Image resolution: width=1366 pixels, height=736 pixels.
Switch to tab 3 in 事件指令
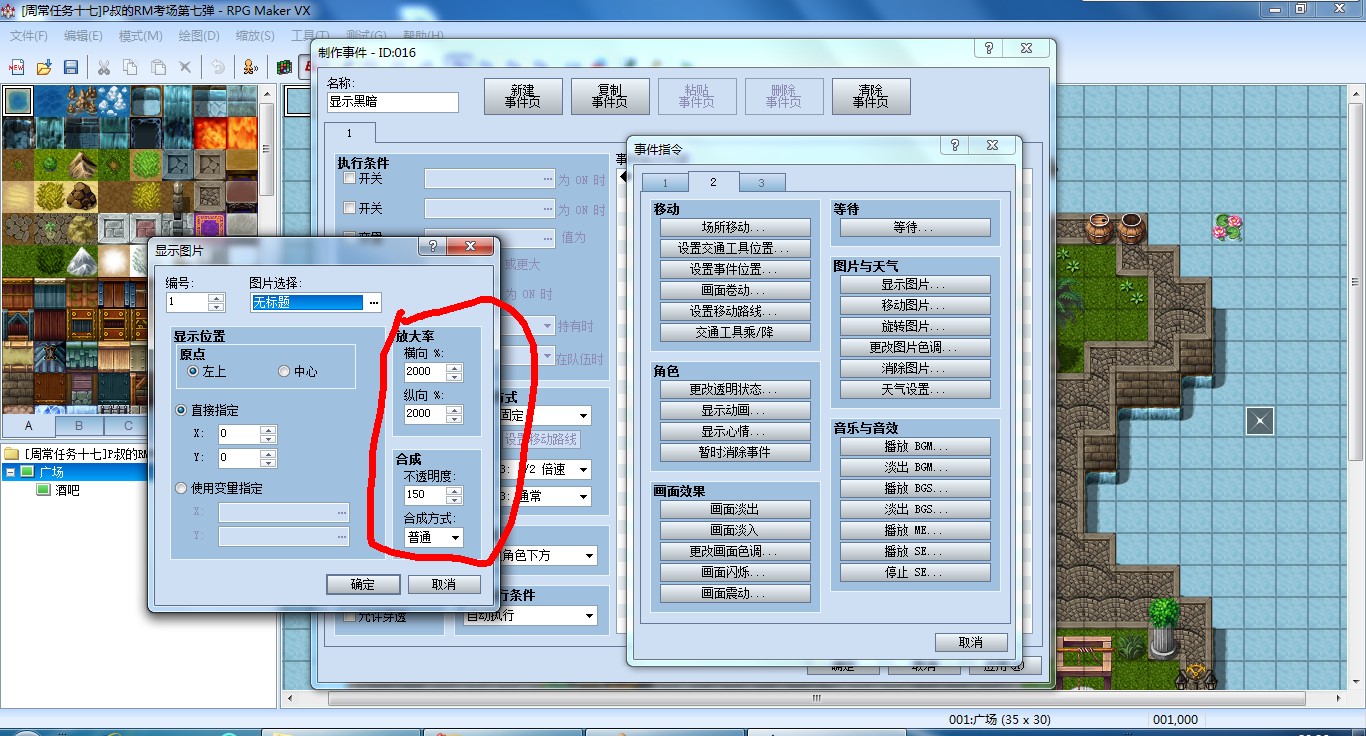point(761,183)
